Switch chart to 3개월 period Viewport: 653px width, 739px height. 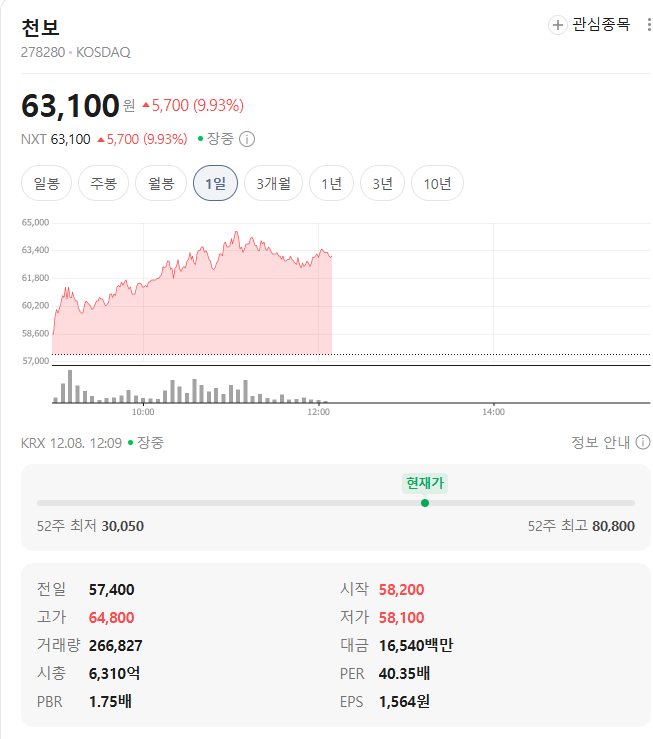[273, 183]
